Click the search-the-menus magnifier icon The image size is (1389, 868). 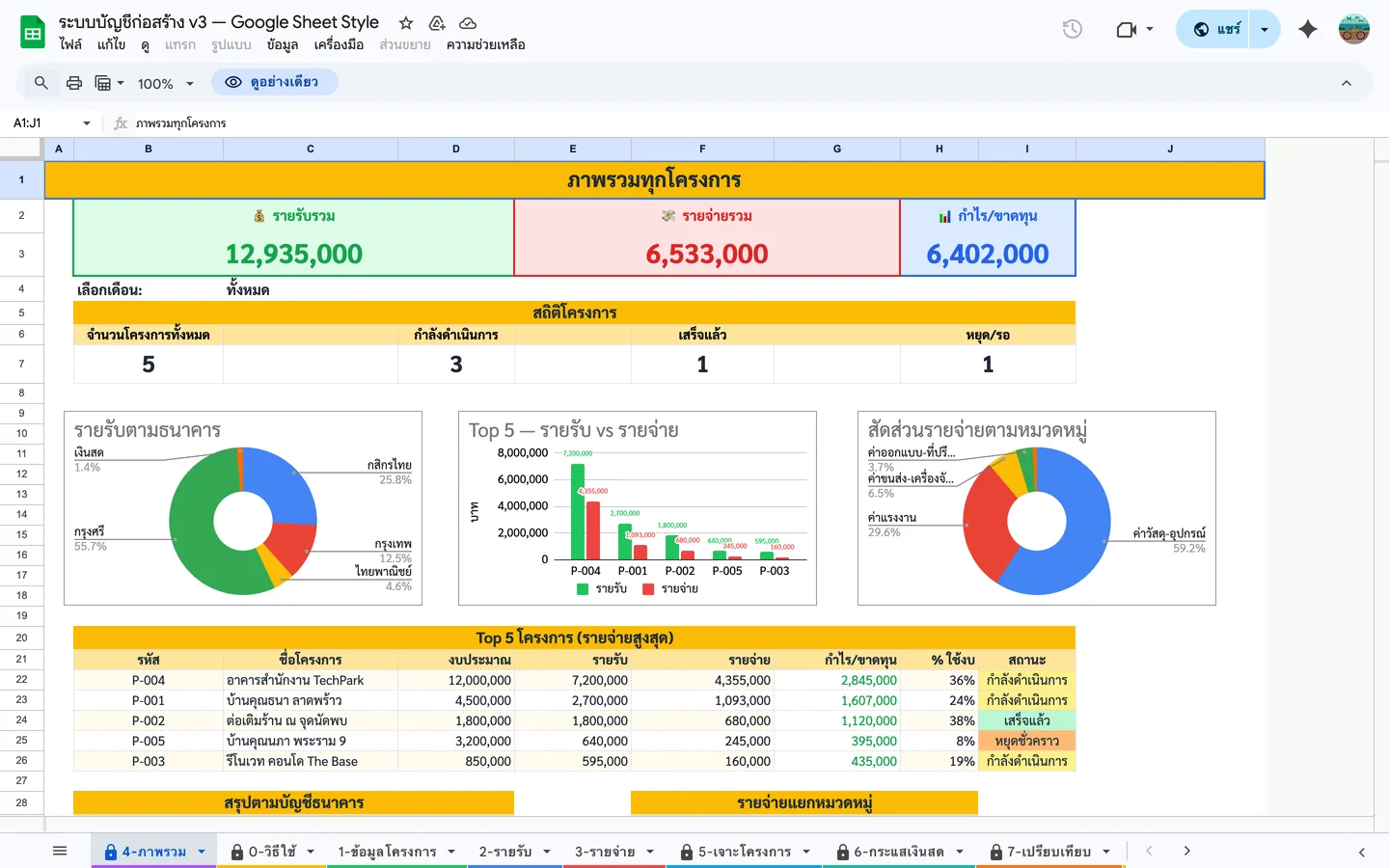pos(40,83)
